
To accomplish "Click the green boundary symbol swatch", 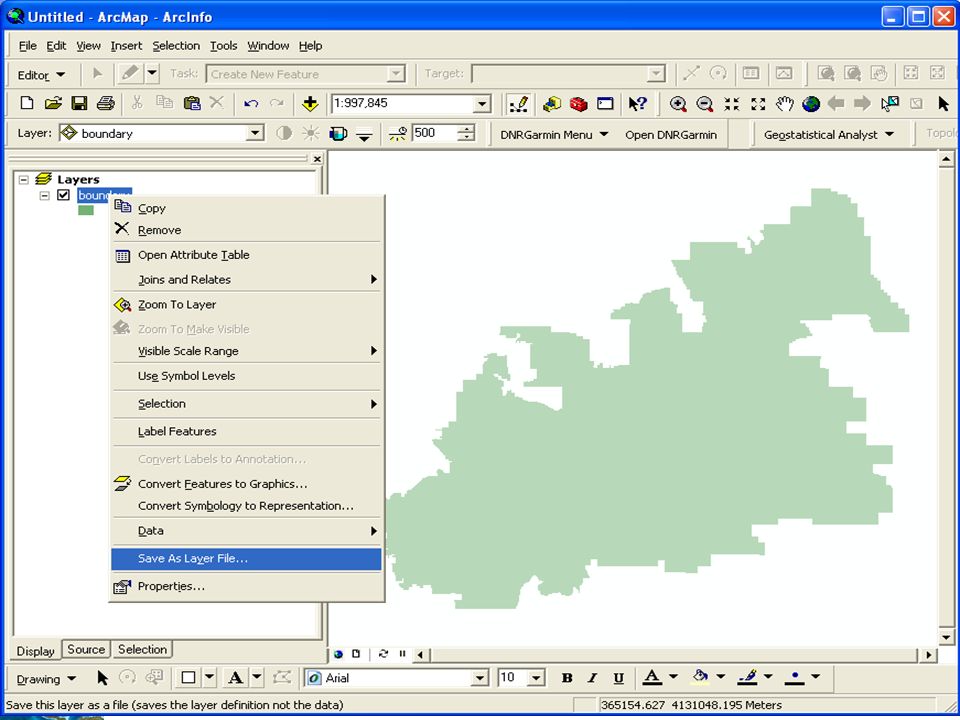I will click(x=86, y=210).
